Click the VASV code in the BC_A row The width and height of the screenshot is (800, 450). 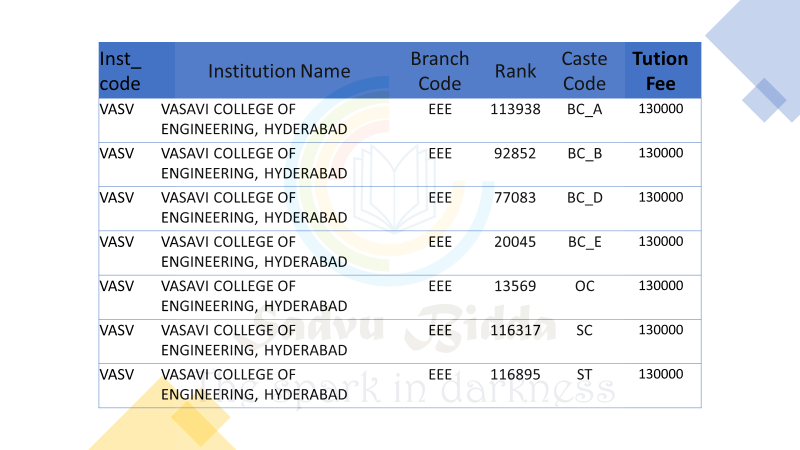[x=117, y=109]
